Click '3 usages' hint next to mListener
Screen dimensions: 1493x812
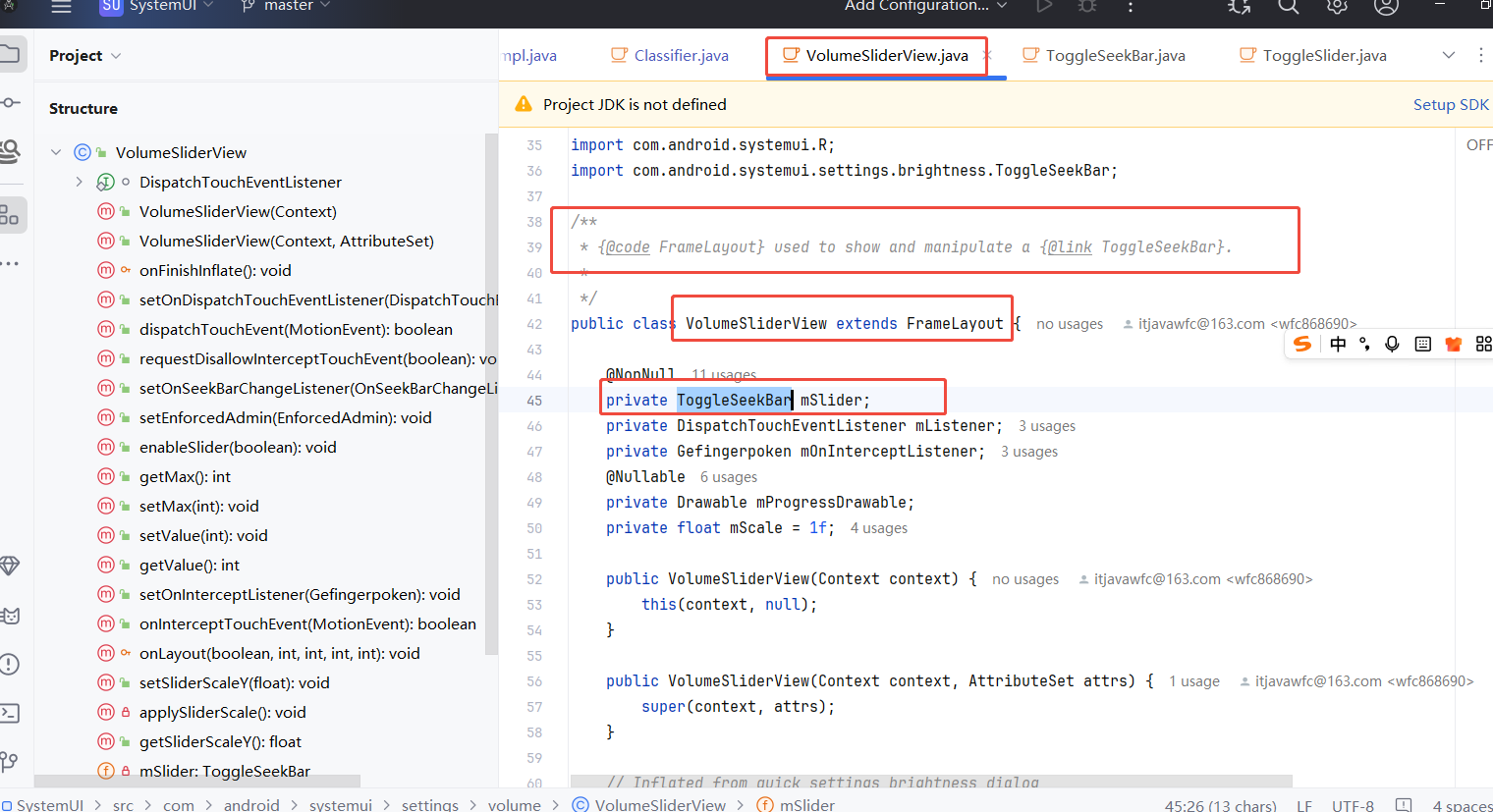click(x=1047, y=426)
